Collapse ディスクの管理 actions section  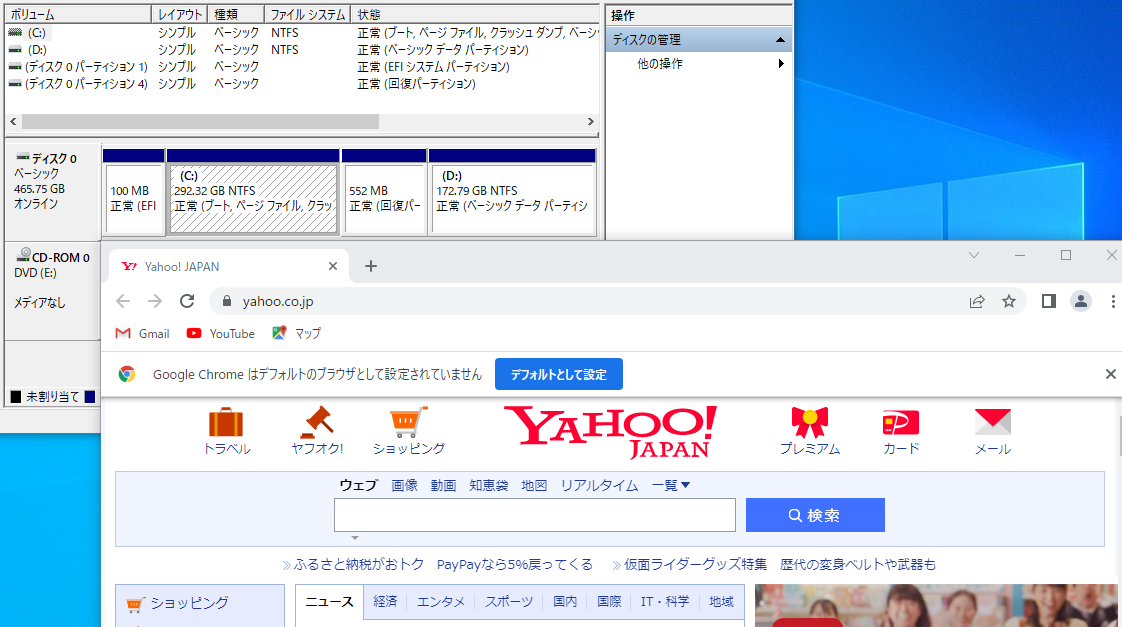780,40
